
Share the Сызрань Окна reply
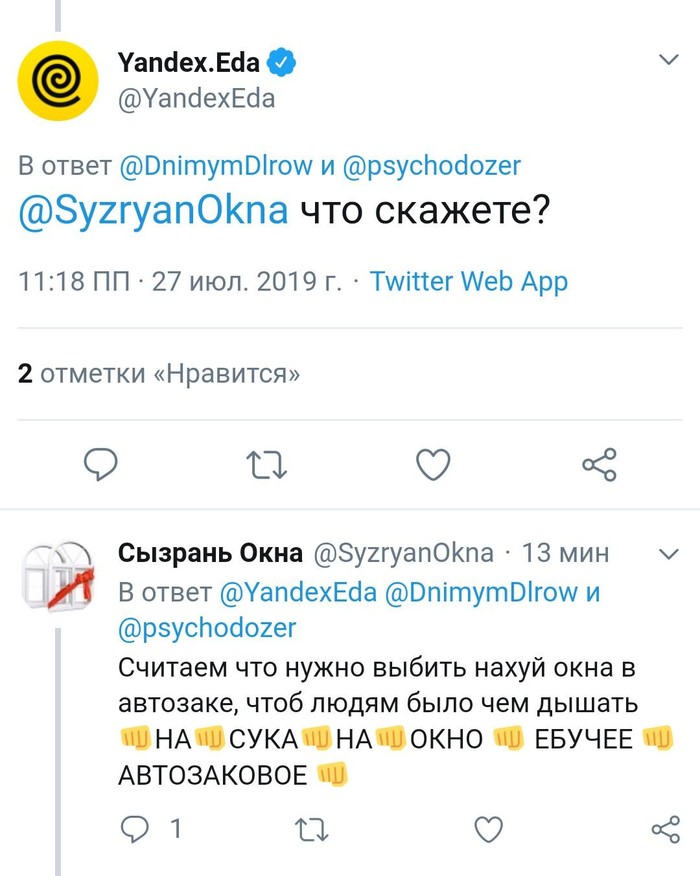665,828
